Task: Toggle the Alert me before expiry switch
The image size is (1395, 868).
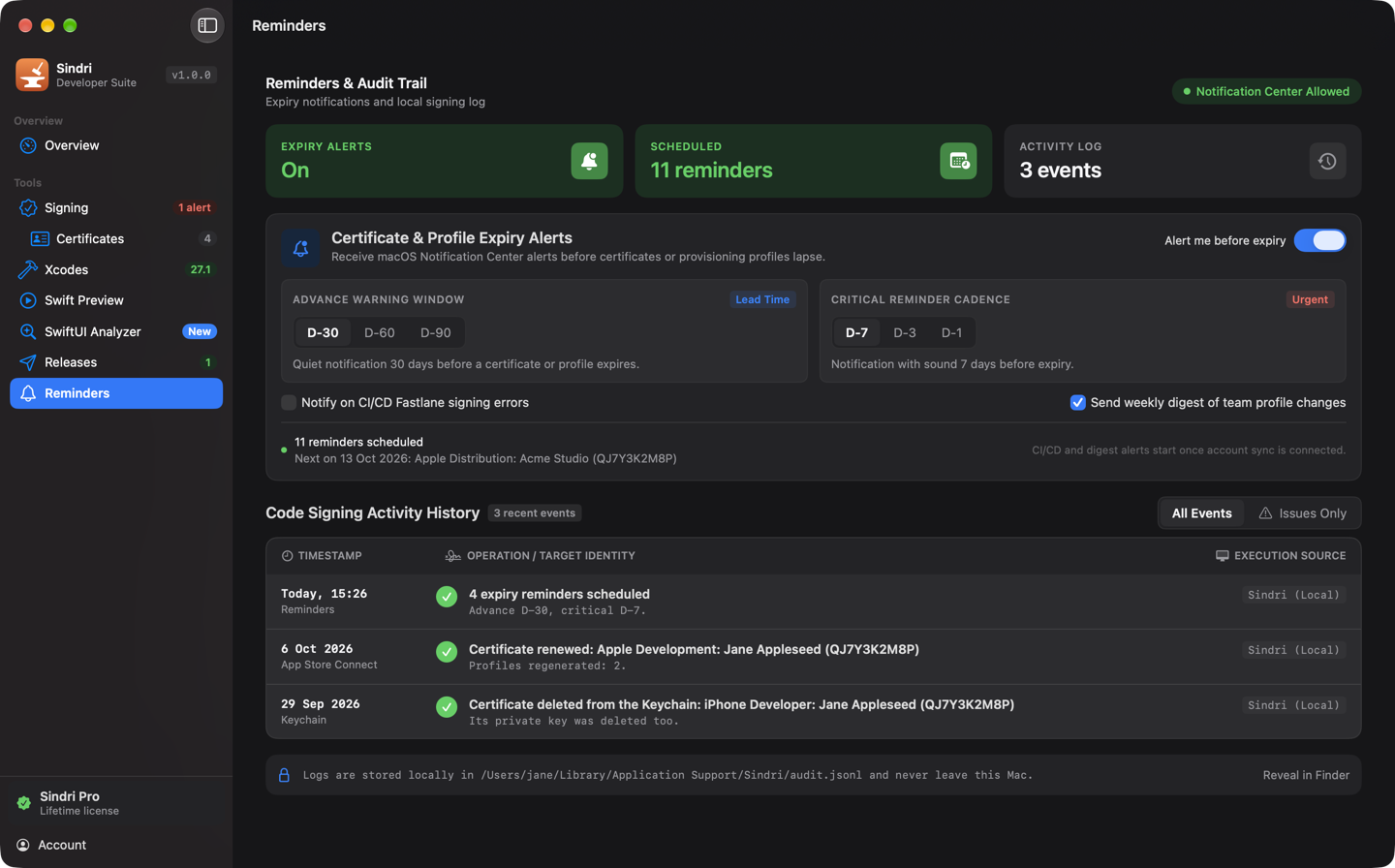Action: click(x=1319, y=240)
